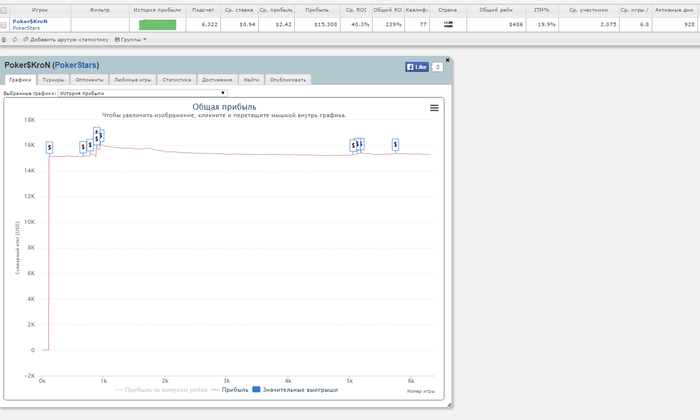
Task: Open the 'Найти' tab
Action: pyautogui.click(x=251, y=80)
